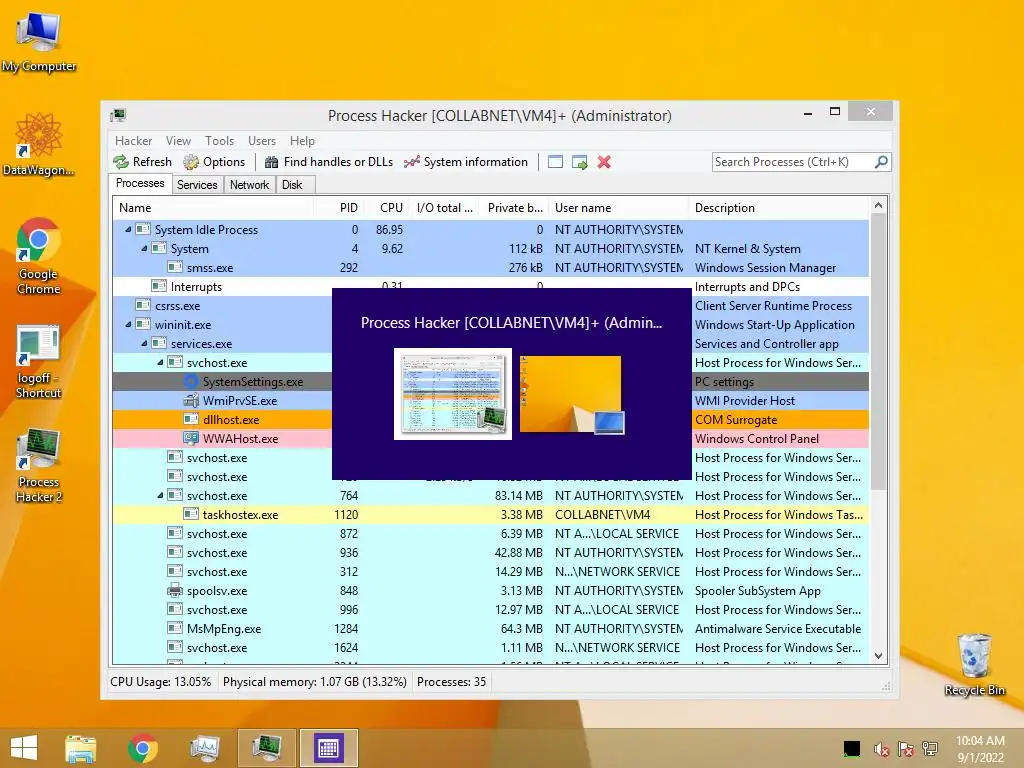Viewport: 1024px width, 768px height.
Task: Click the Desktop thumbnail in switcher
Action: coord(571,394)
